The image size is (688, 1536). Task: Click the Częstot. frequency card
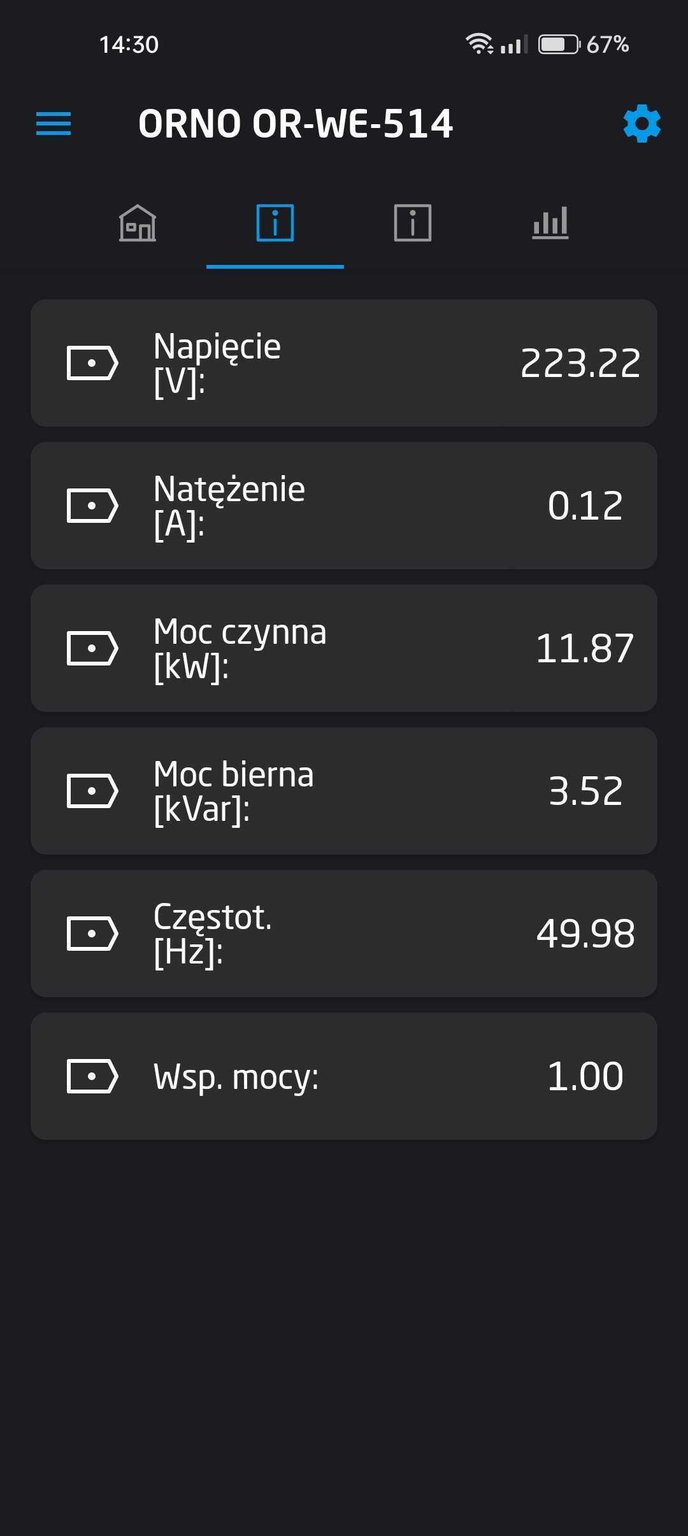344,933
